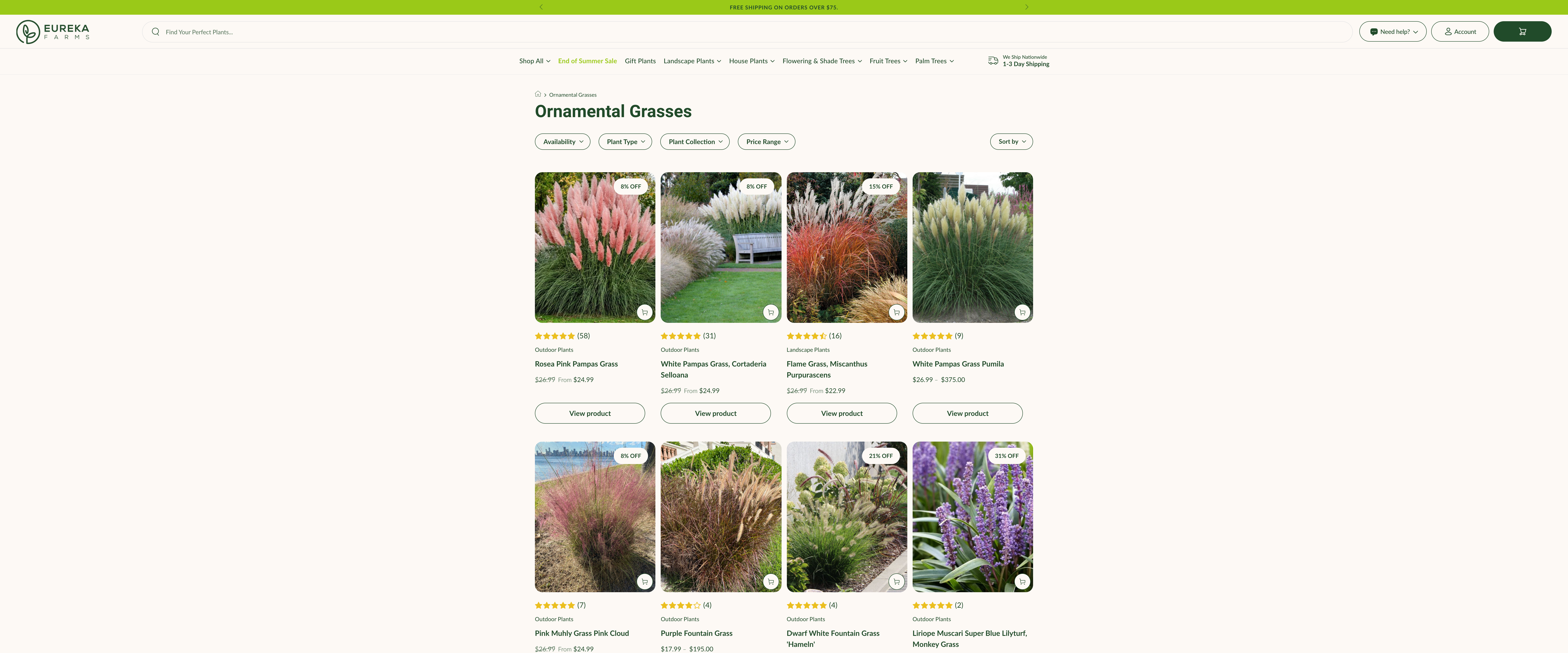View product for White Pampas Grass Pumila
Image resolution: width=1568 pixels, height=653 pixels.
click(968, 413)
